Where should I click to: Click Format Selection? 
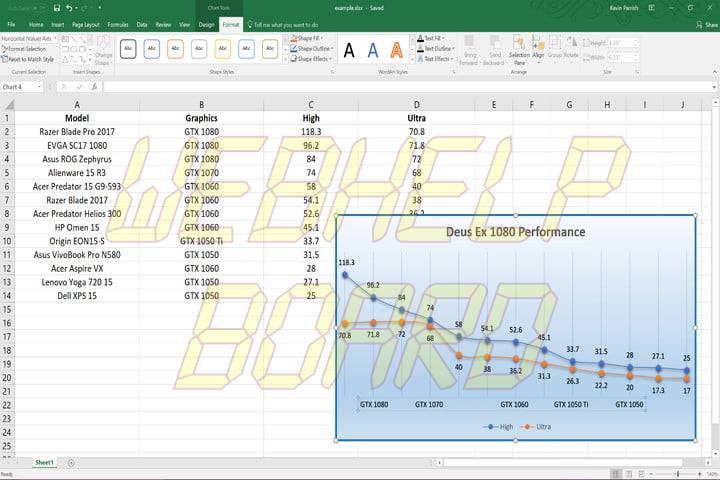(x=24, y=49)
